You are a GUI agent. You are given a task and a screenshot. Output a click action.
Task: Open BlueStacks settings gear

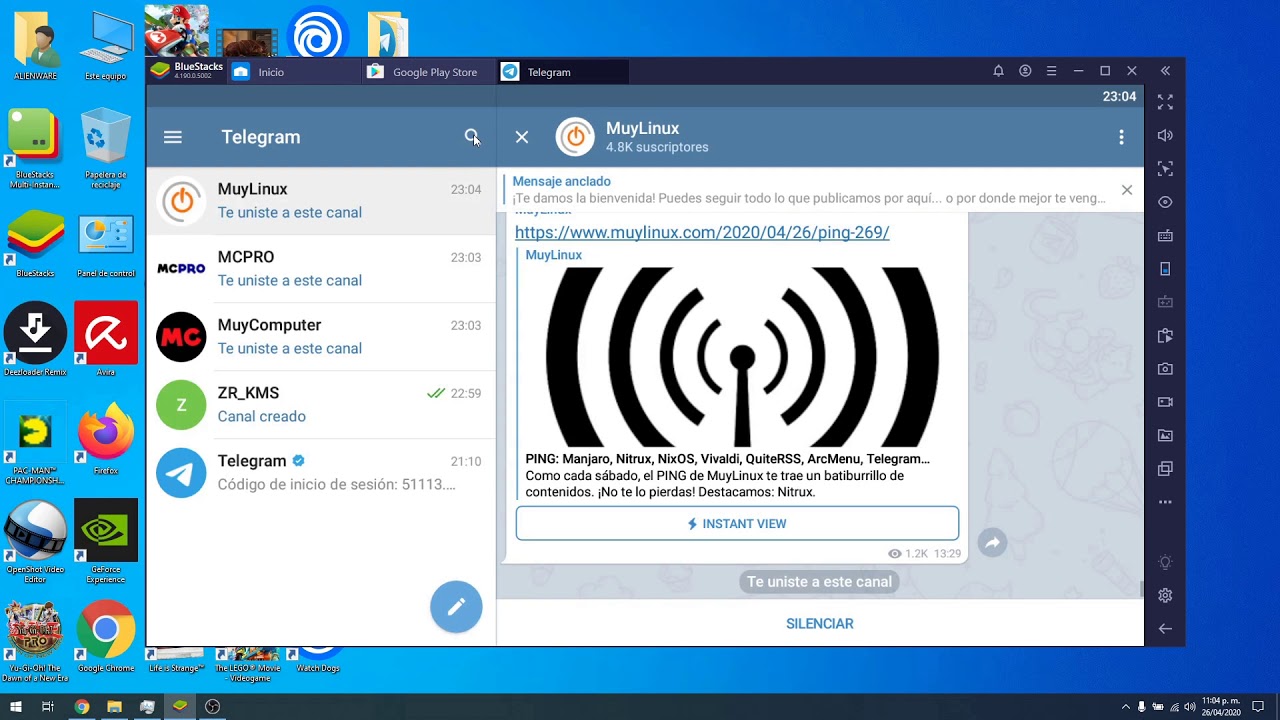[x=1165, y=595]
